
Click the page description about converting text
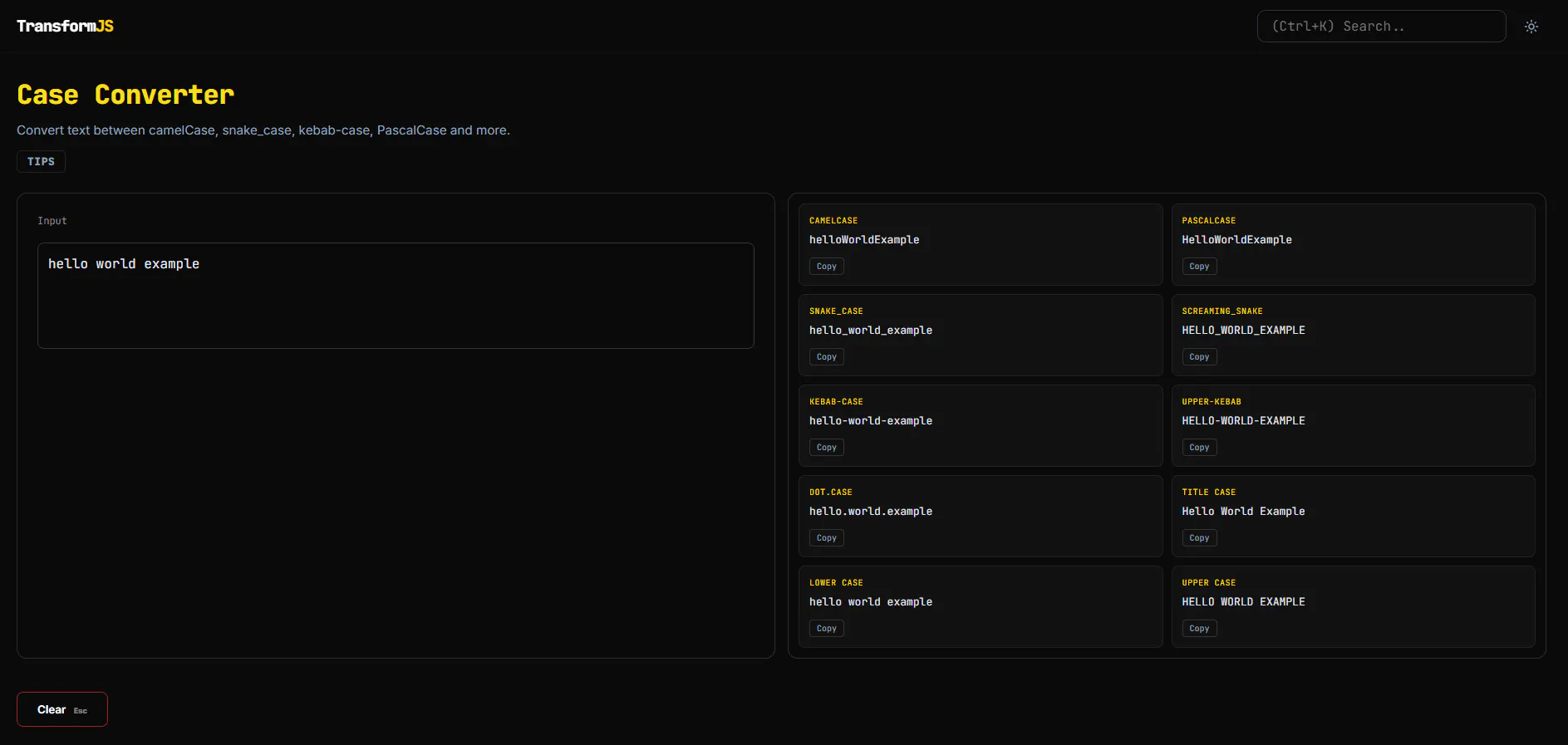click(x=263, y=130)
